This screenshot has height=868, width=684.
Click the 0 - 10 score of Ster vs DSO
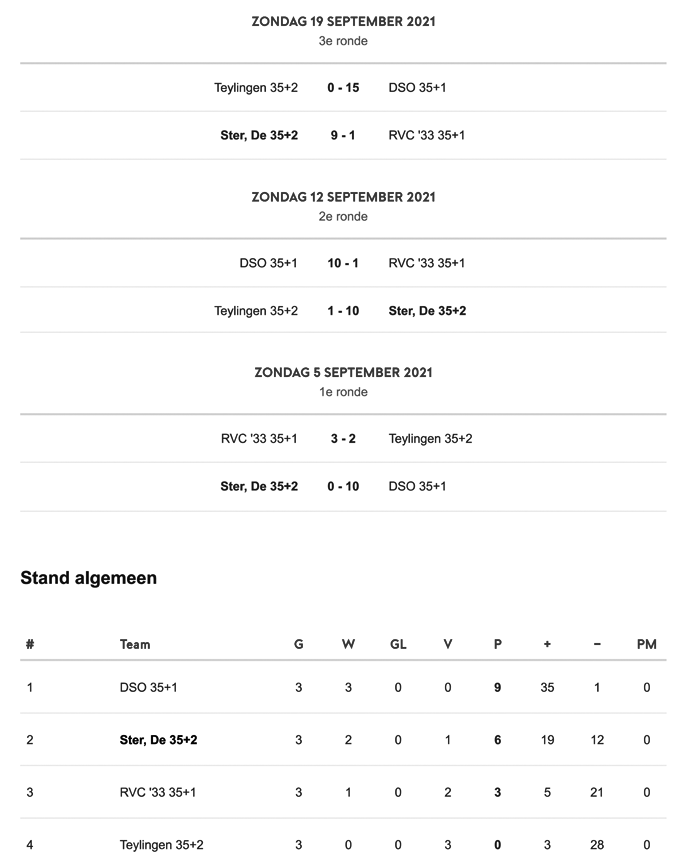coord(343,486)
